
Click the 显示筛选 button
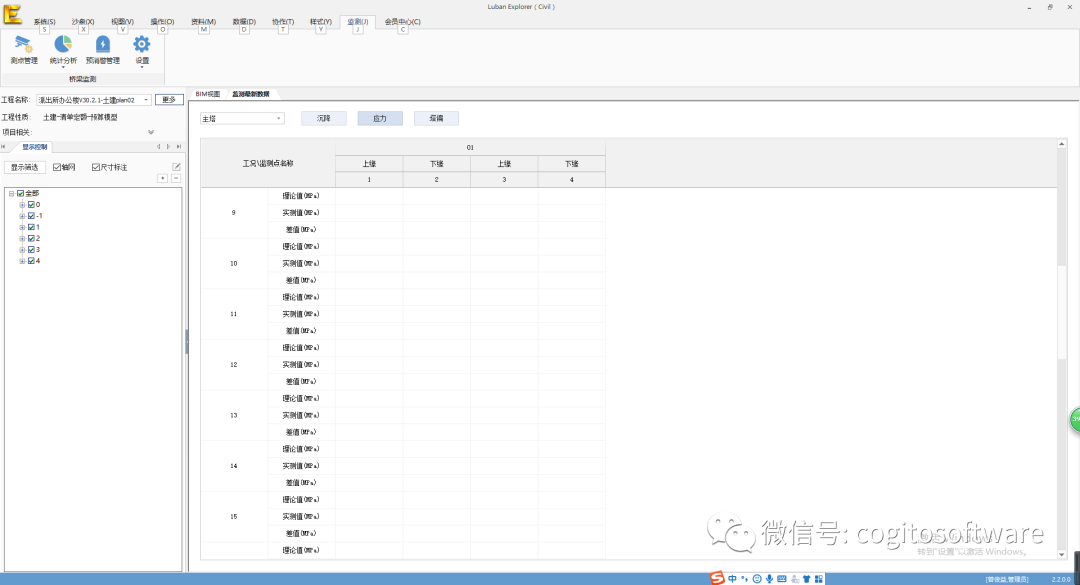25,167
